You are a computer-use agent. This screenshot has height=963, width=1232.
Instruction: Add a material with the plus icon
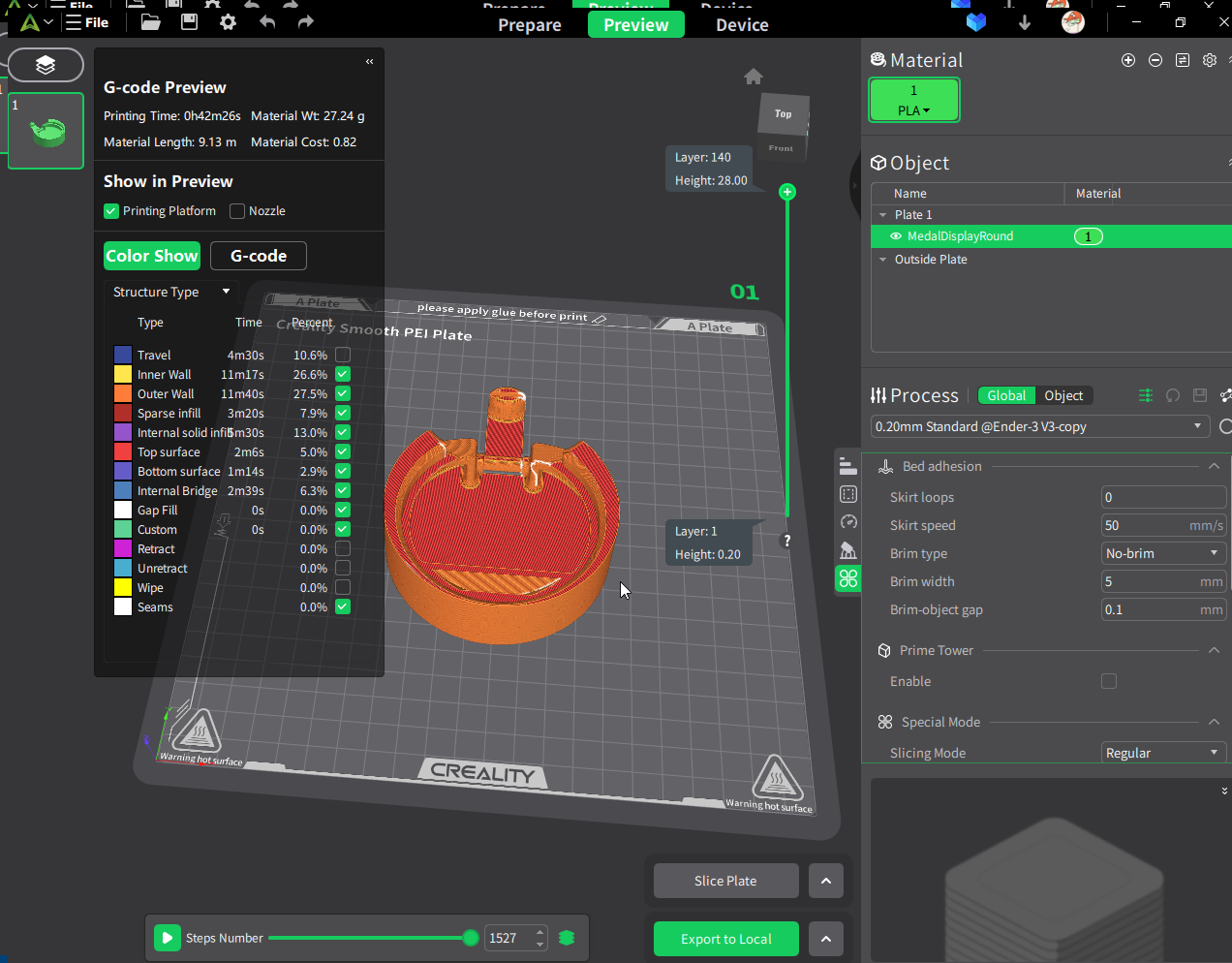tap(1128, 60)
